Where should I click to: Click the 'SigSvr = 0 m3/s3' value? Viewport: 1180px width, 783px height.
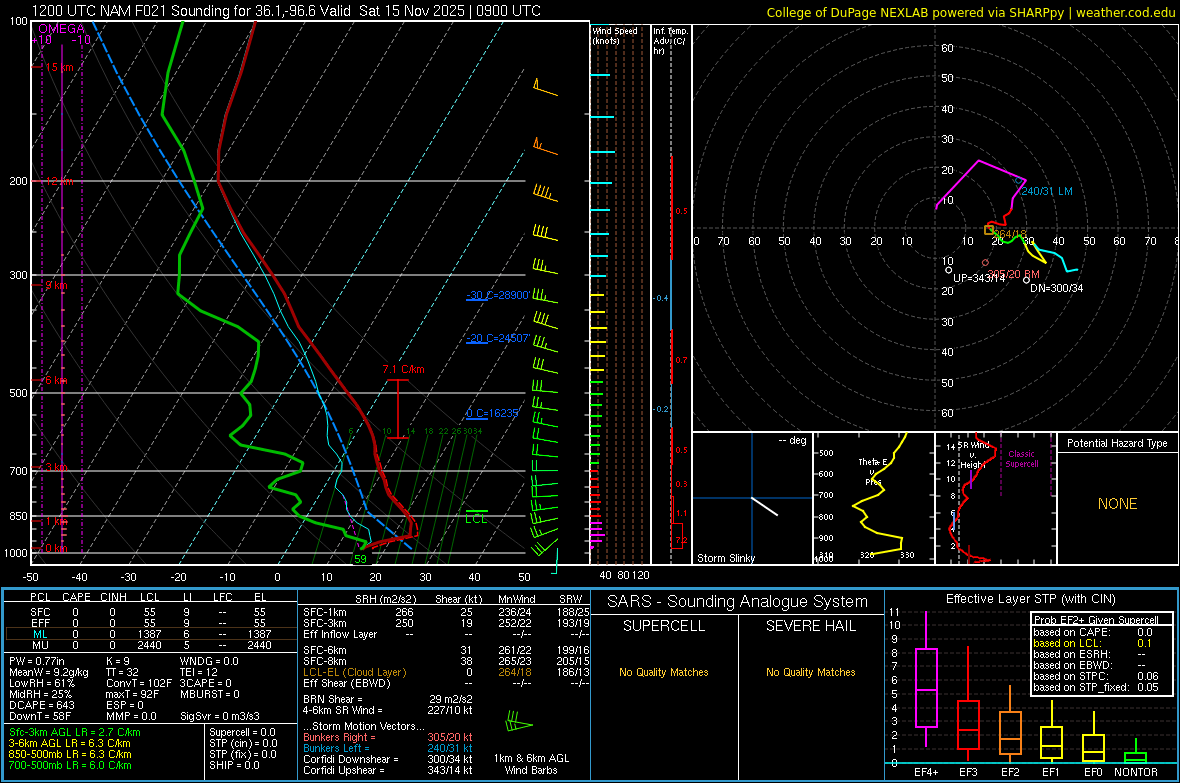220,717
